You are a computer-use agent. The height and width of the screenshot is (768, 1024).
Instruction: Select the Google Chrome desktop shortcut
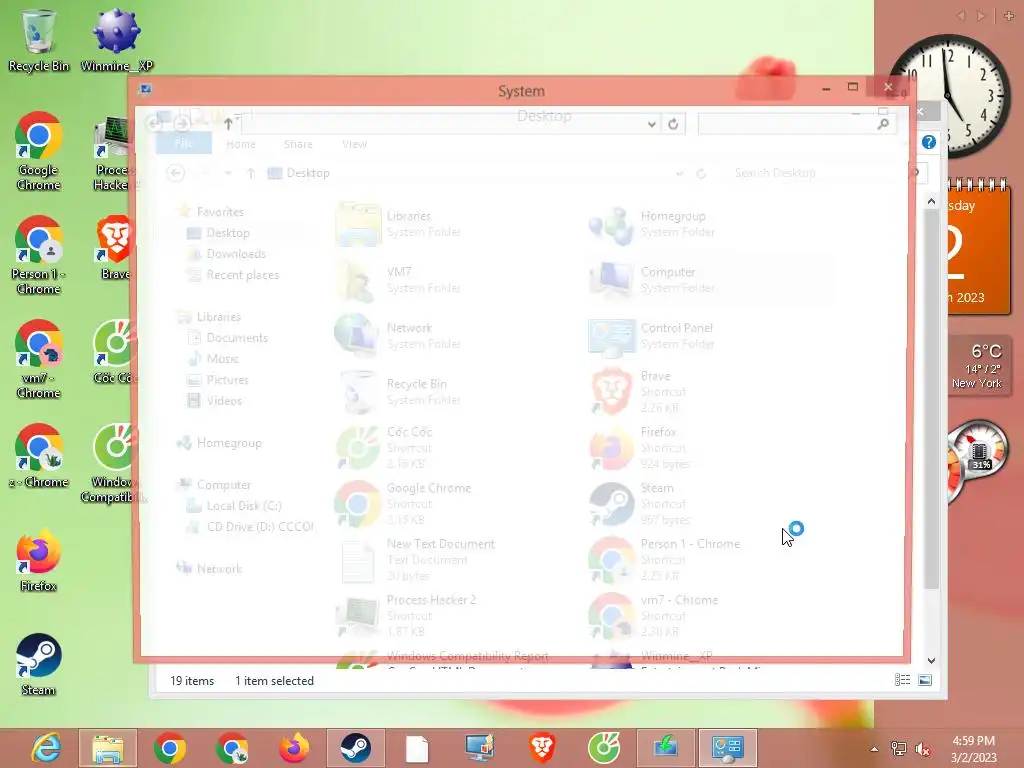tap(39, 152)
